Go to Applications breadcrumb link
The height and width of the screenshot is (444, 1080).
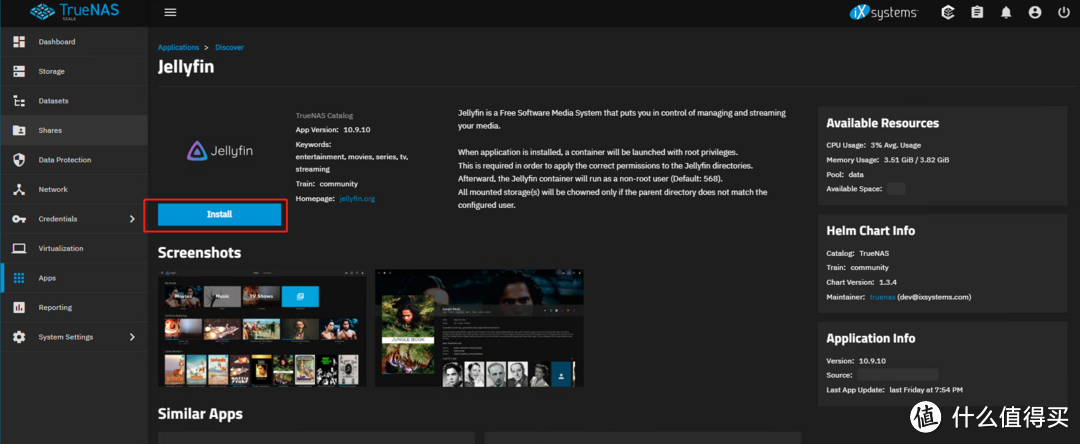click(178, 47)
